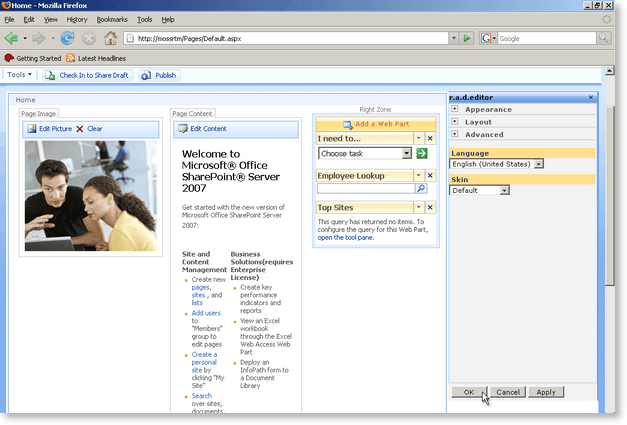Click the Check In to Share Draft icon
This screenshot has width=627, height=425.
[50, 75]
